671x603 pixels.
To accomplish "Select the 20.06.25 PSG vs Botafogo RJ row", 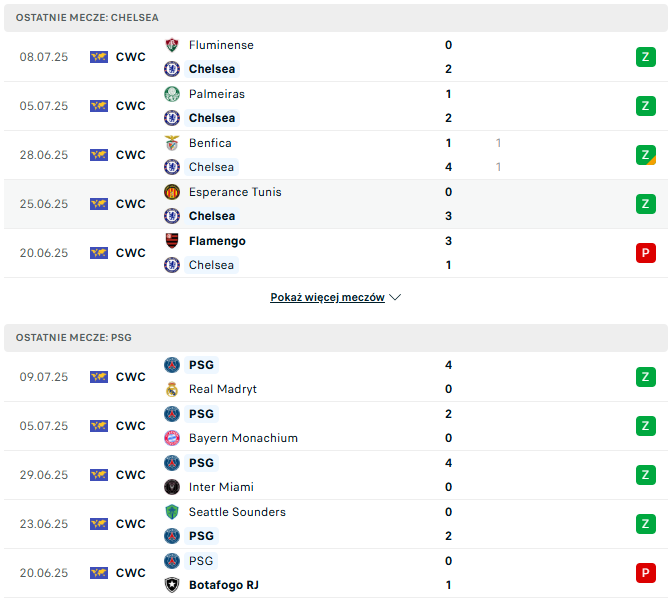I will tap(336, 573).
